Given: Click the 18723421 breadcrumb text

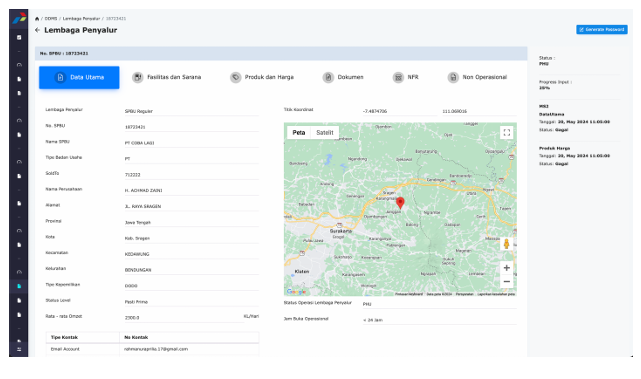Looking at the screenshot, I should (x=116, y=19).
